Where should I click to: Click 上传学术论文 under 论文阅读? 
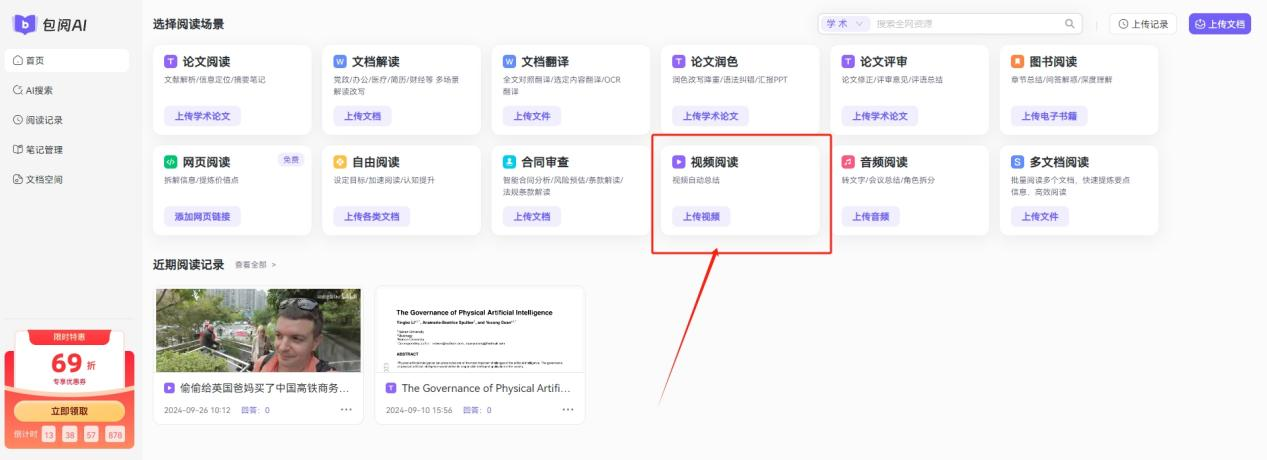click(202, 116)
